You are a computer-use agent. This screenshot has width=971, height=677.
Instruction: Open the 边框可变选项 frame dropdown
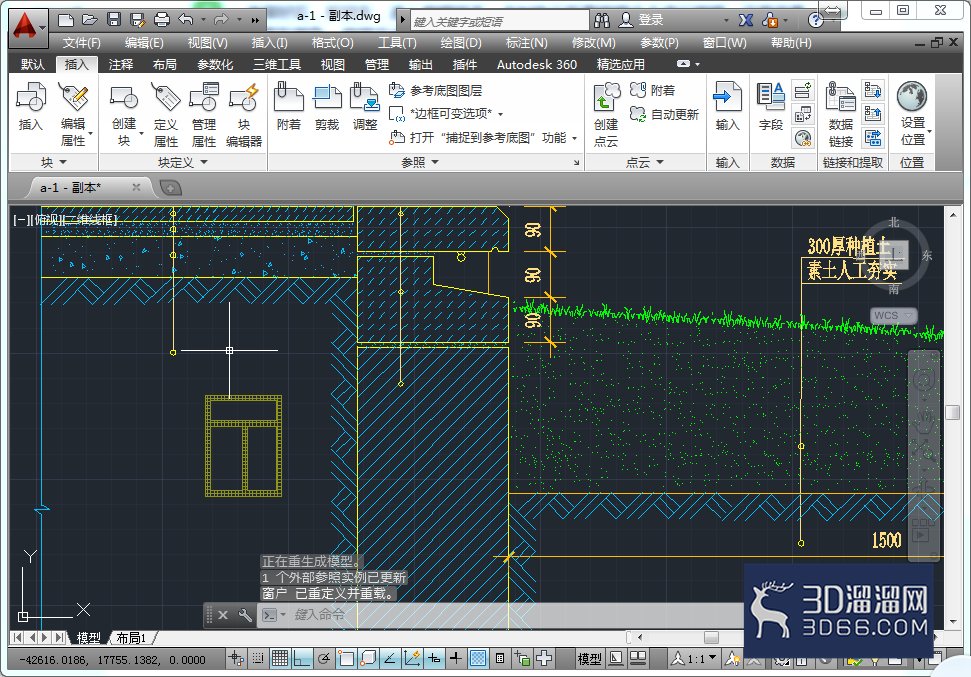click(x=500, y=114)
